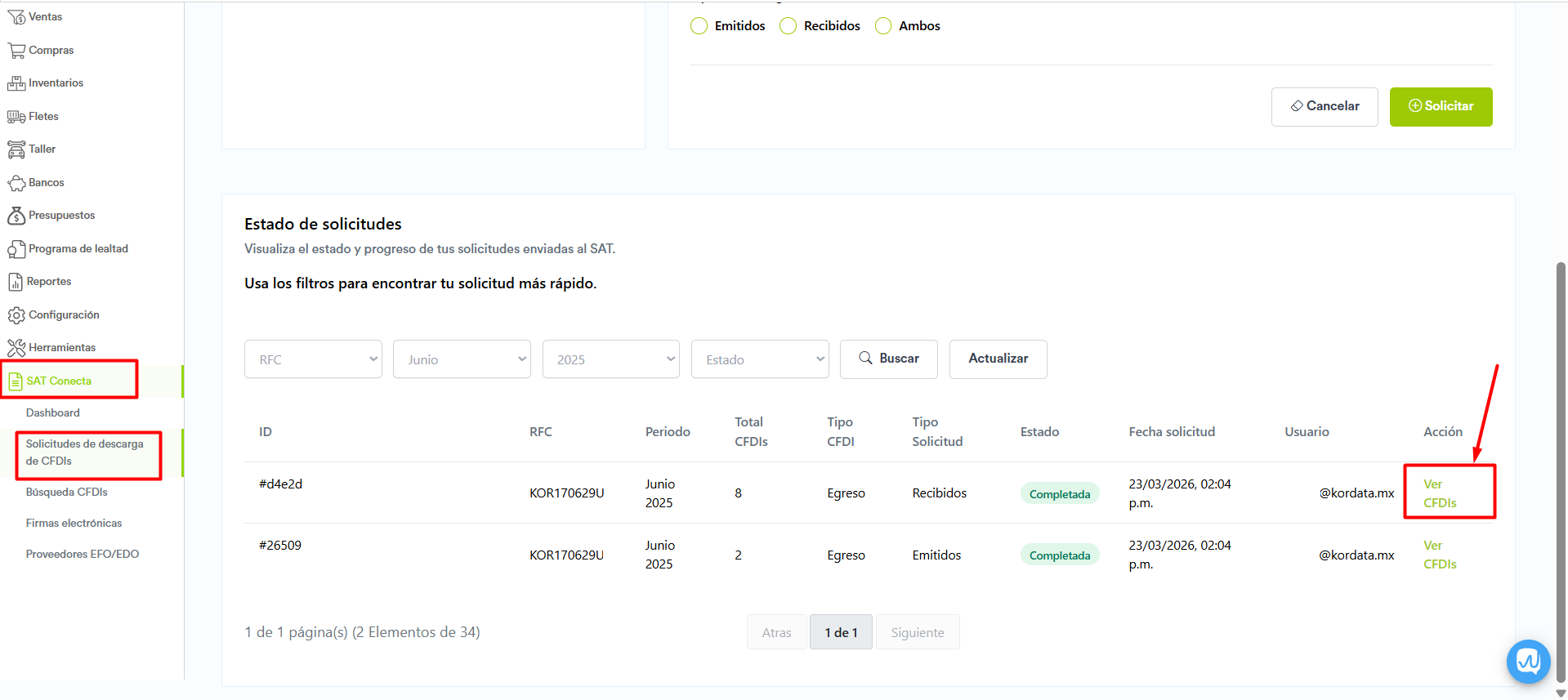This screenshot has height=700, width=1568.
Task: Choose the Ambos radio option
Action: click(x=883, y=26)
